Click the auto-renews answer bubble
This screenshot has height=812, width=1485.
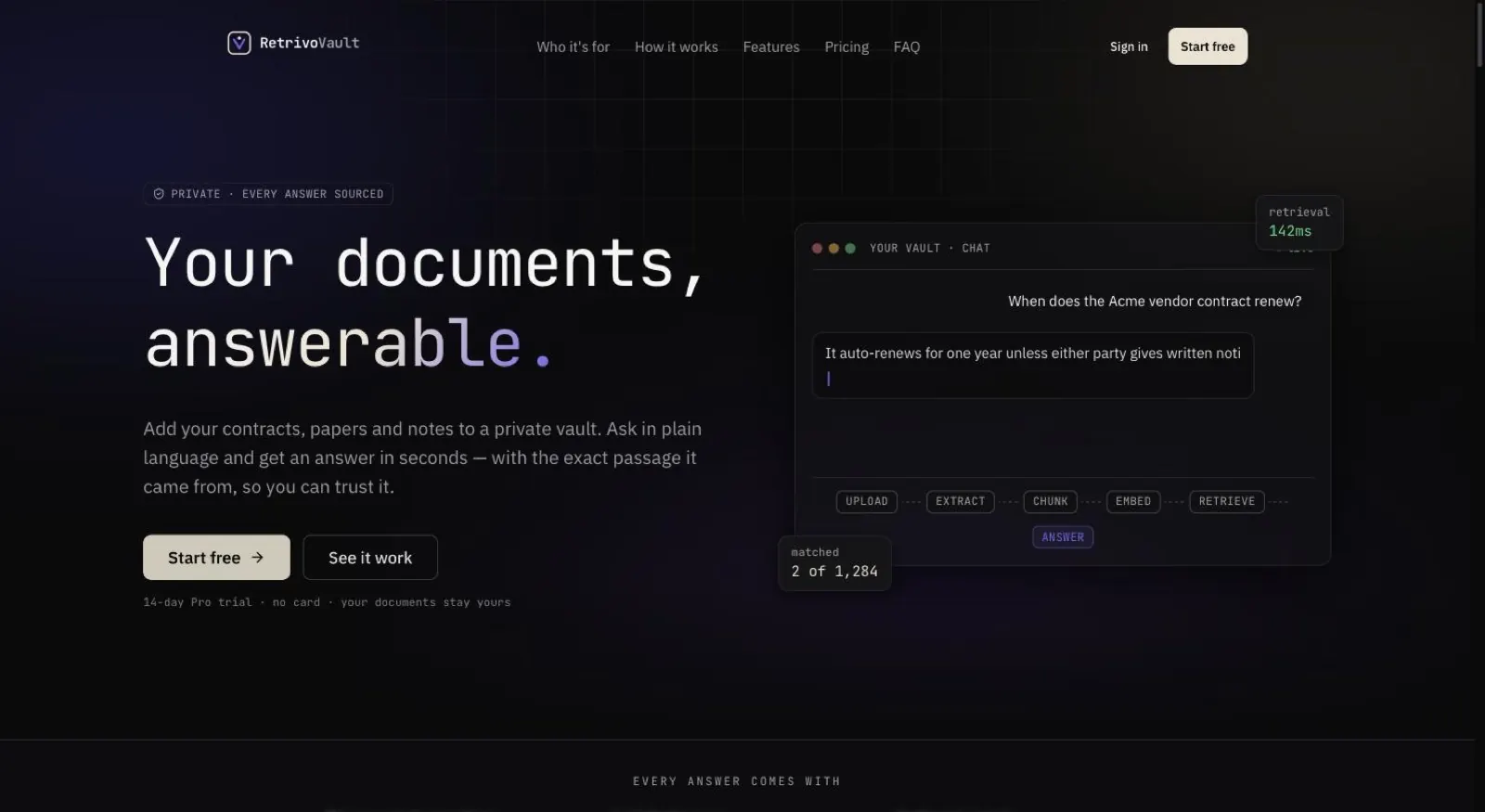point(1033,366)
